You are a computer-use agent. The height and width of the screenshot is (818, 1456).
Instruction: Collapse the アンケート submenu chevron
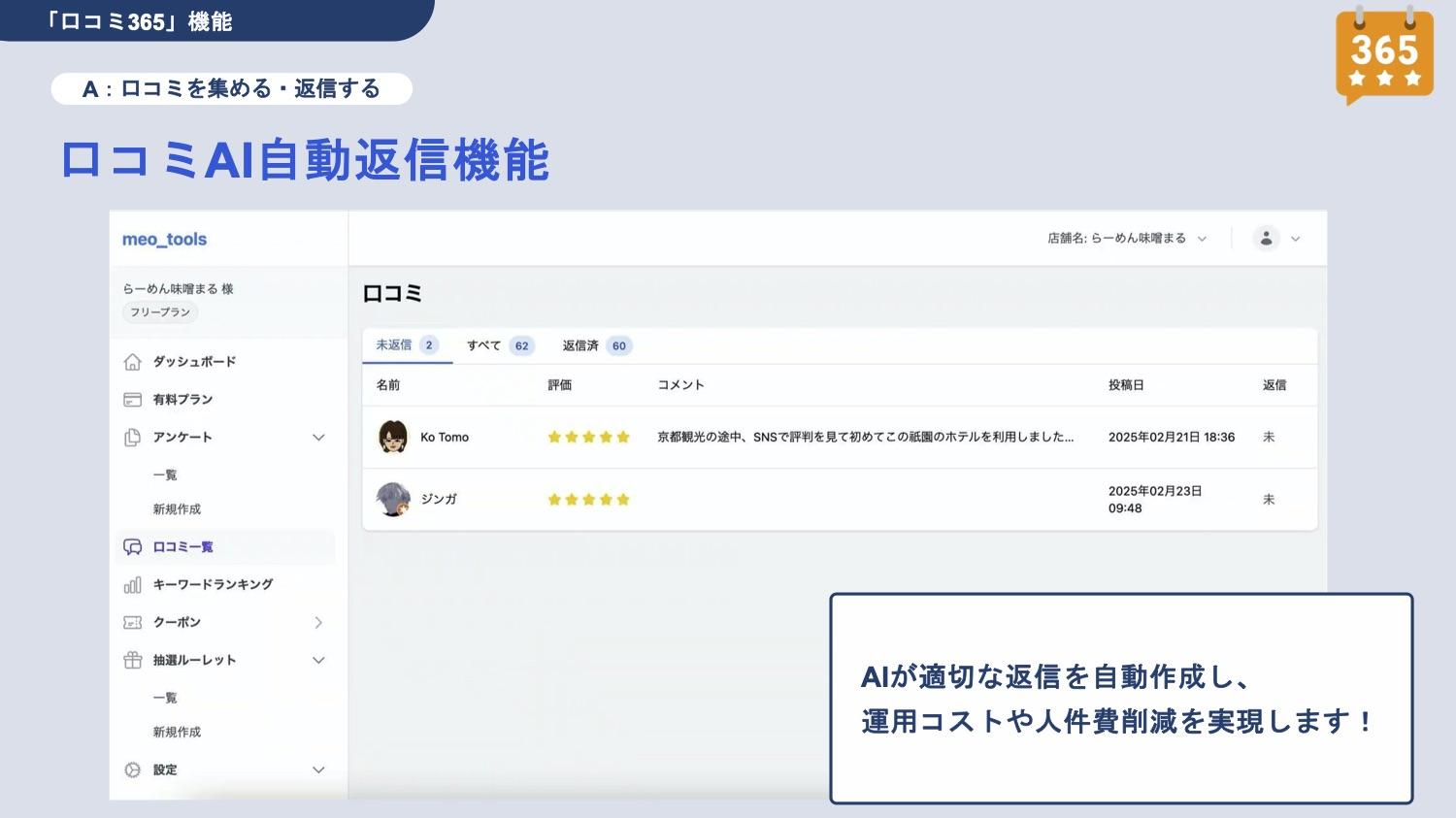coord(318,438)
